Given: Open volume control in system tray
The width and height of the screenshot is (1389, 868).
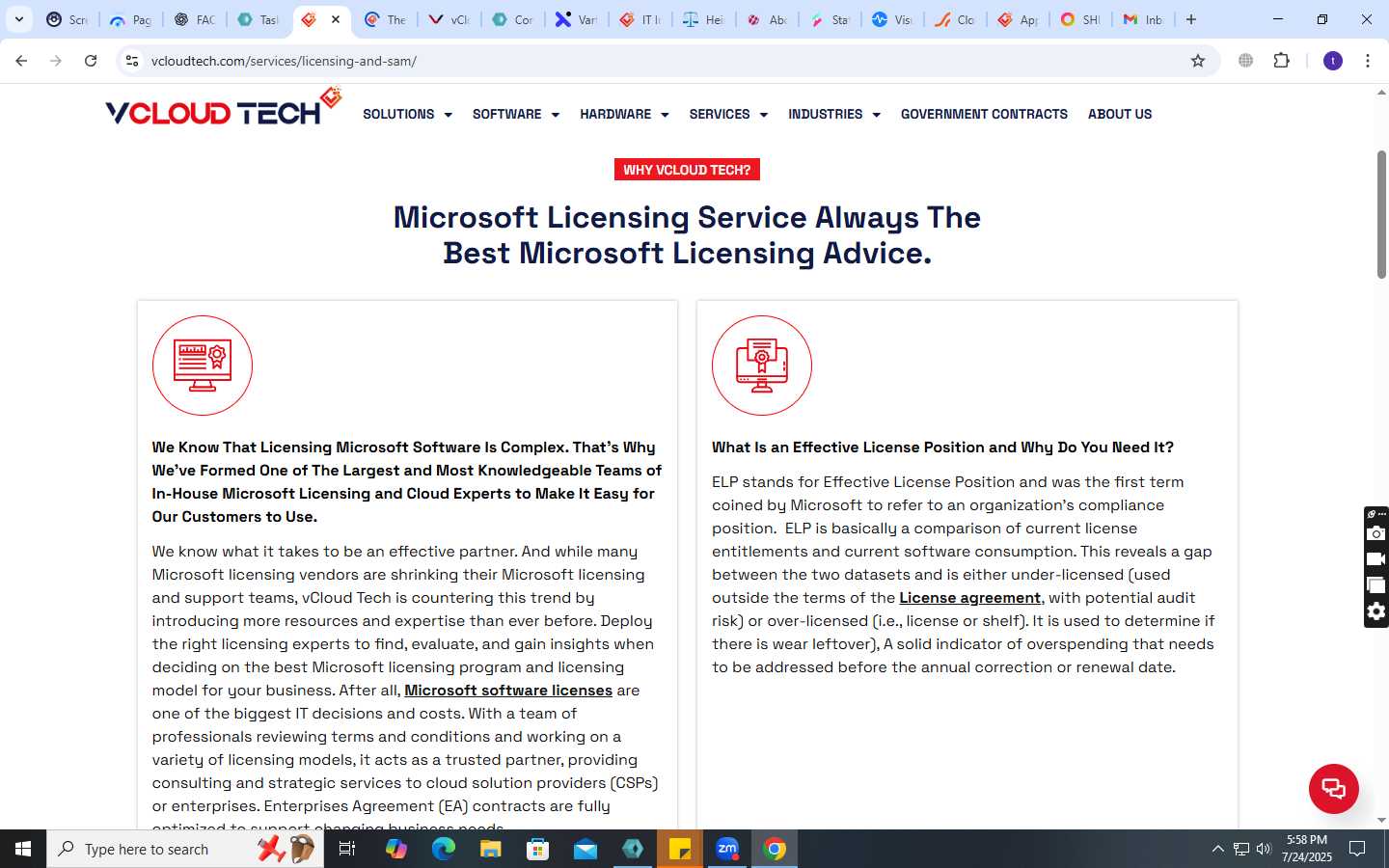Looking at the screenshot, I should click(1264, 849).
